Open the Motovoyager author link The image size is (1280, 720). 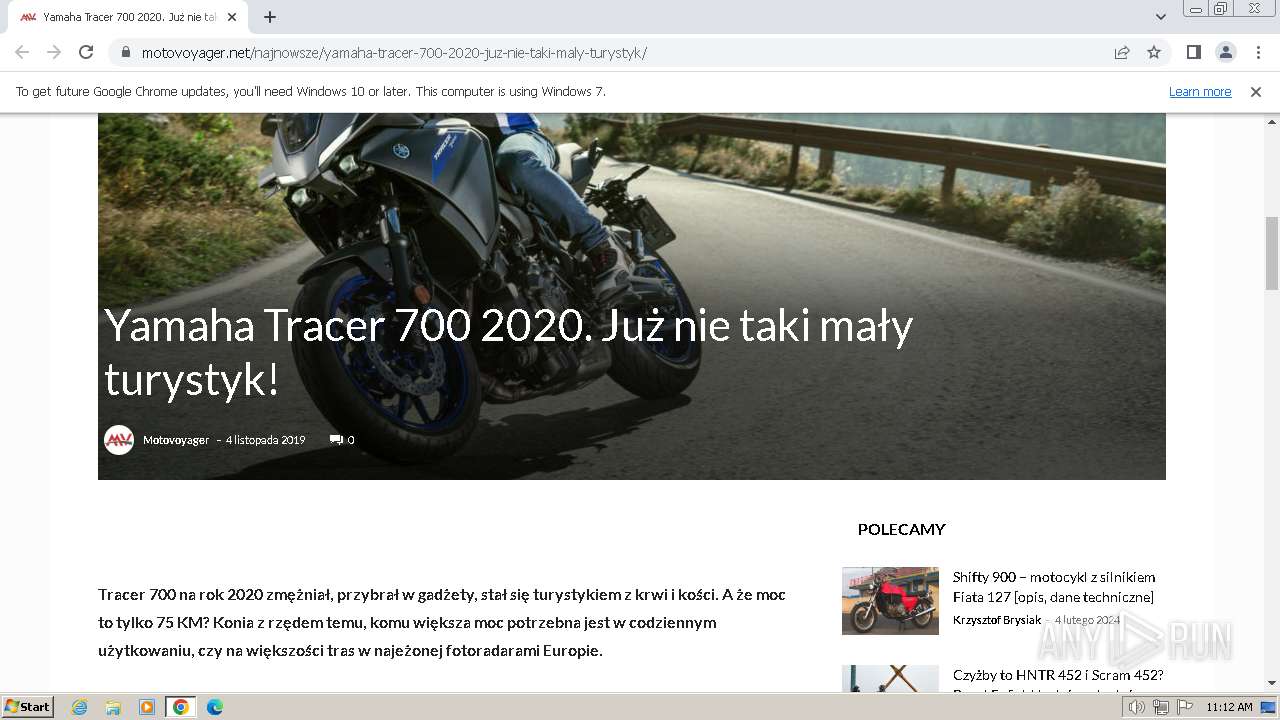[176, 440]
